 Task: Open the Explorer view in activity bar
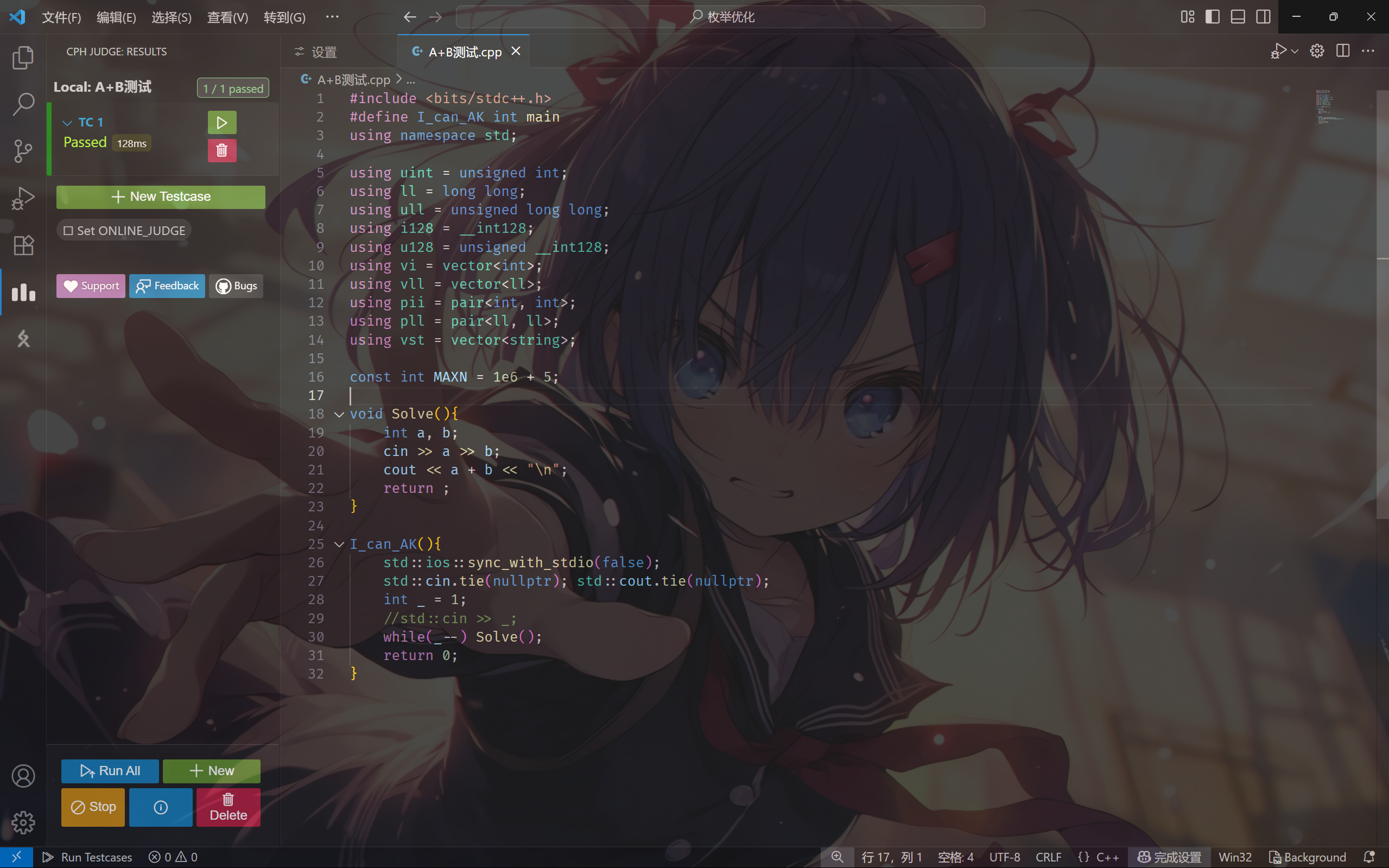23,58
